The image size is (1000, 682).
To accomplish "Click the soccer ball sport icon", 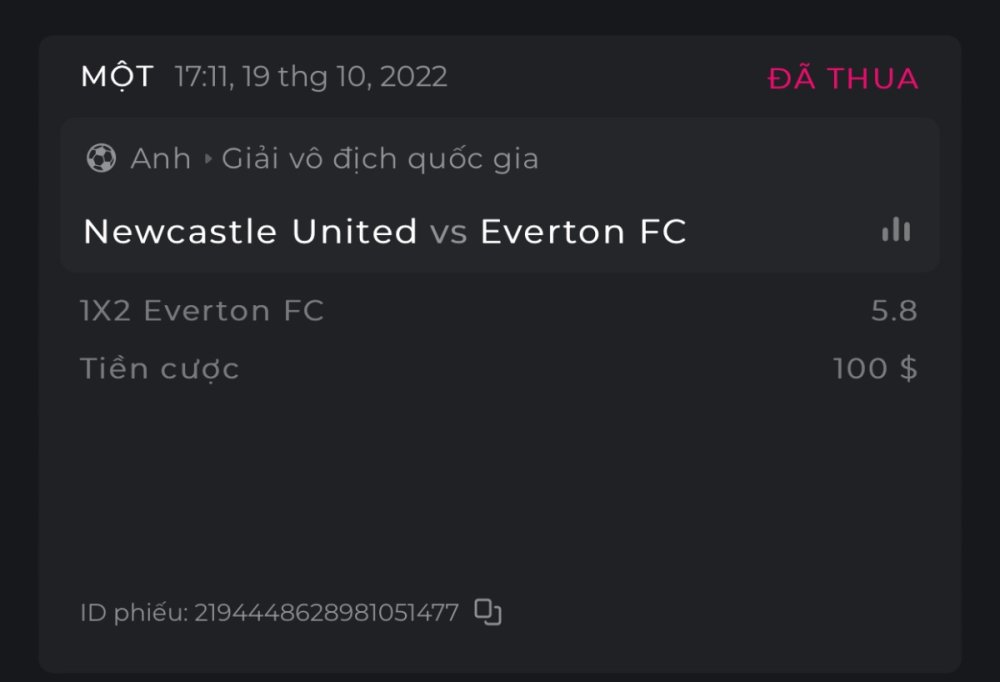I will coord(101,158).
